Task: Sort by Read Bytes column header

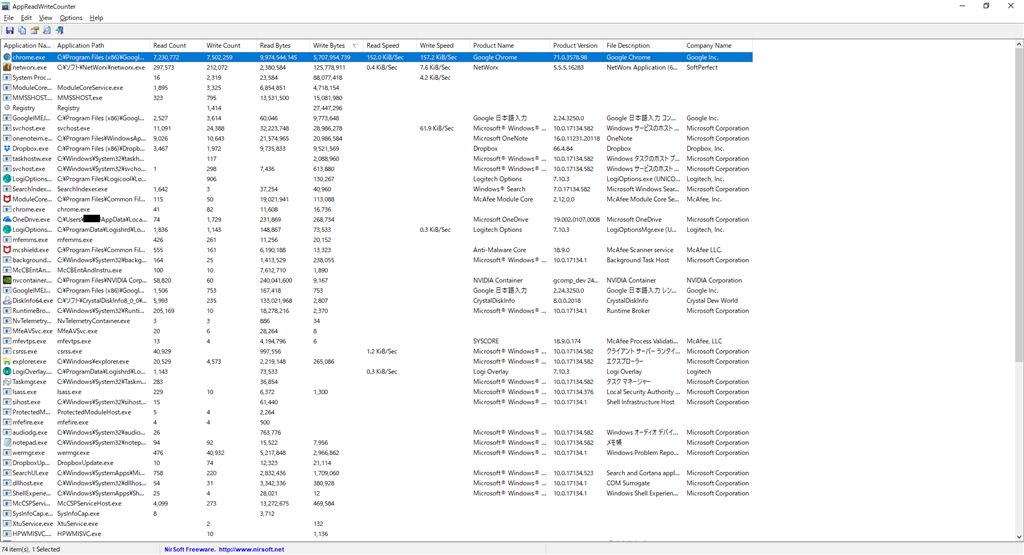Action: point(283,46)
